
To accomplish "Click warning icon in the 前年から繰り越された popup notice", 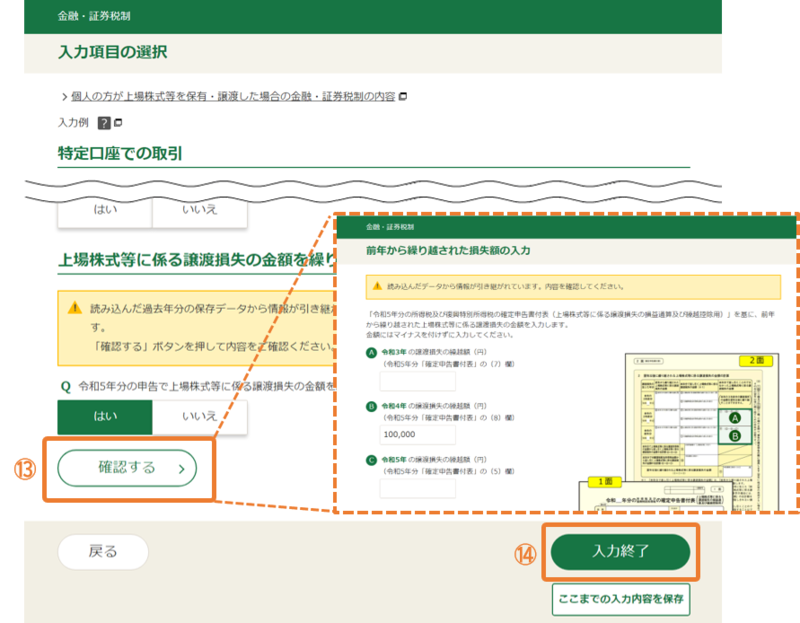I will click(378, 285).
